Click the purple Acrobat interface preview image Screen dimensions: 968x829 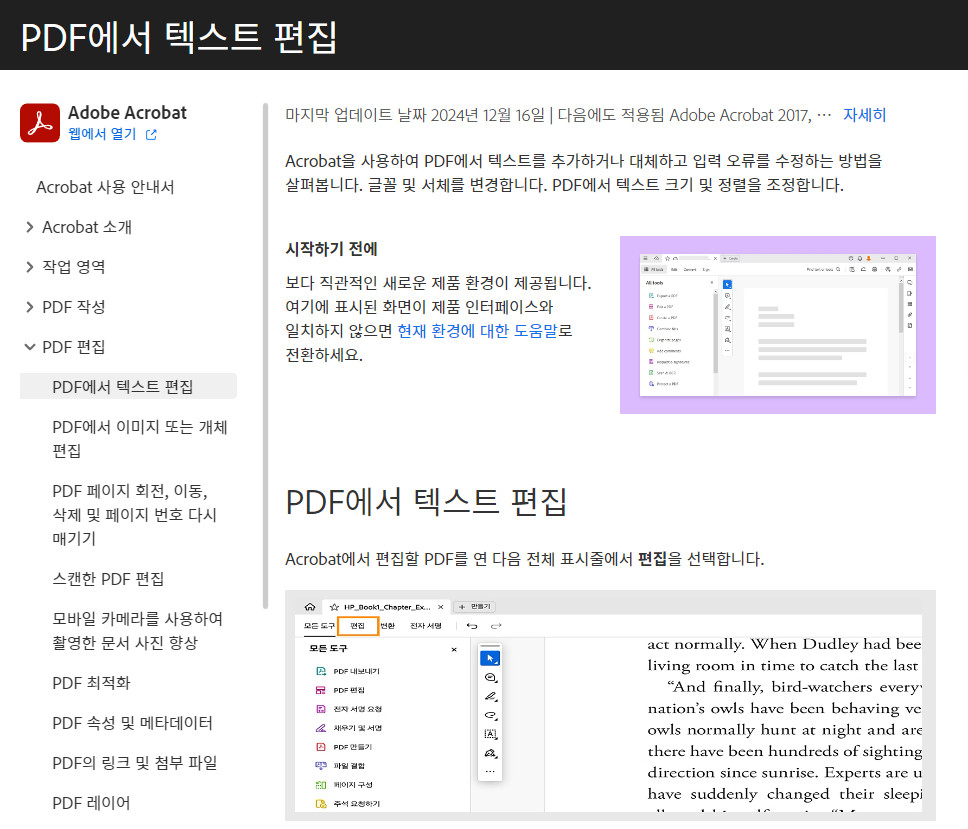778,325
